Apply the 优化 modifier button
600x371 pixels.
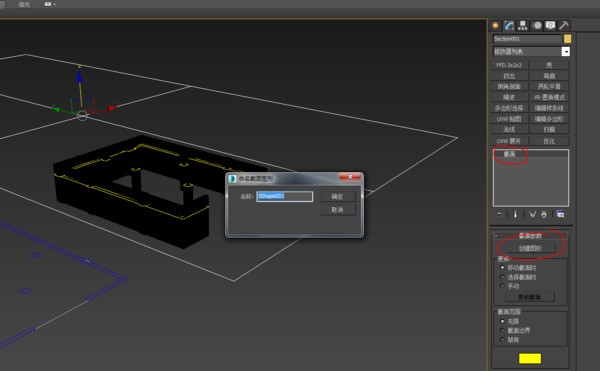pyautogui.click(x=549, y=141)
